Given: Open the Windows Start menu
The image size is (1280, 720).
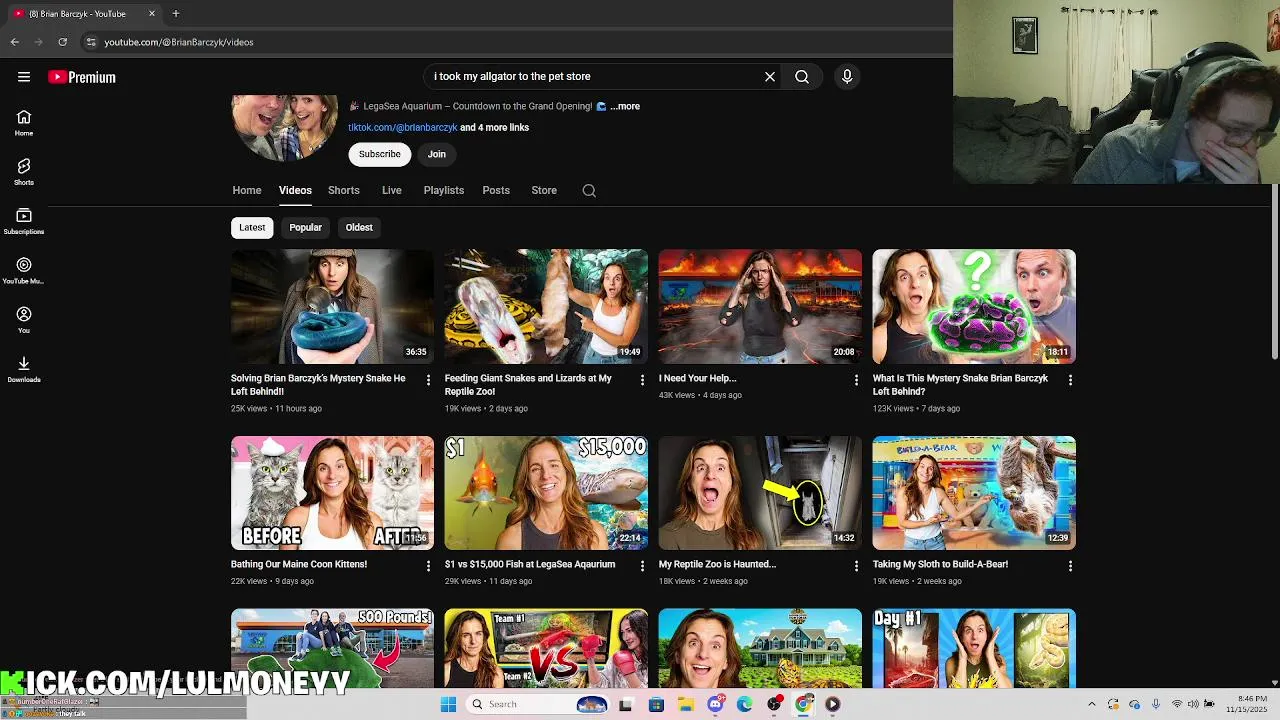Looking at the screenshot, I should pos(448,704).
